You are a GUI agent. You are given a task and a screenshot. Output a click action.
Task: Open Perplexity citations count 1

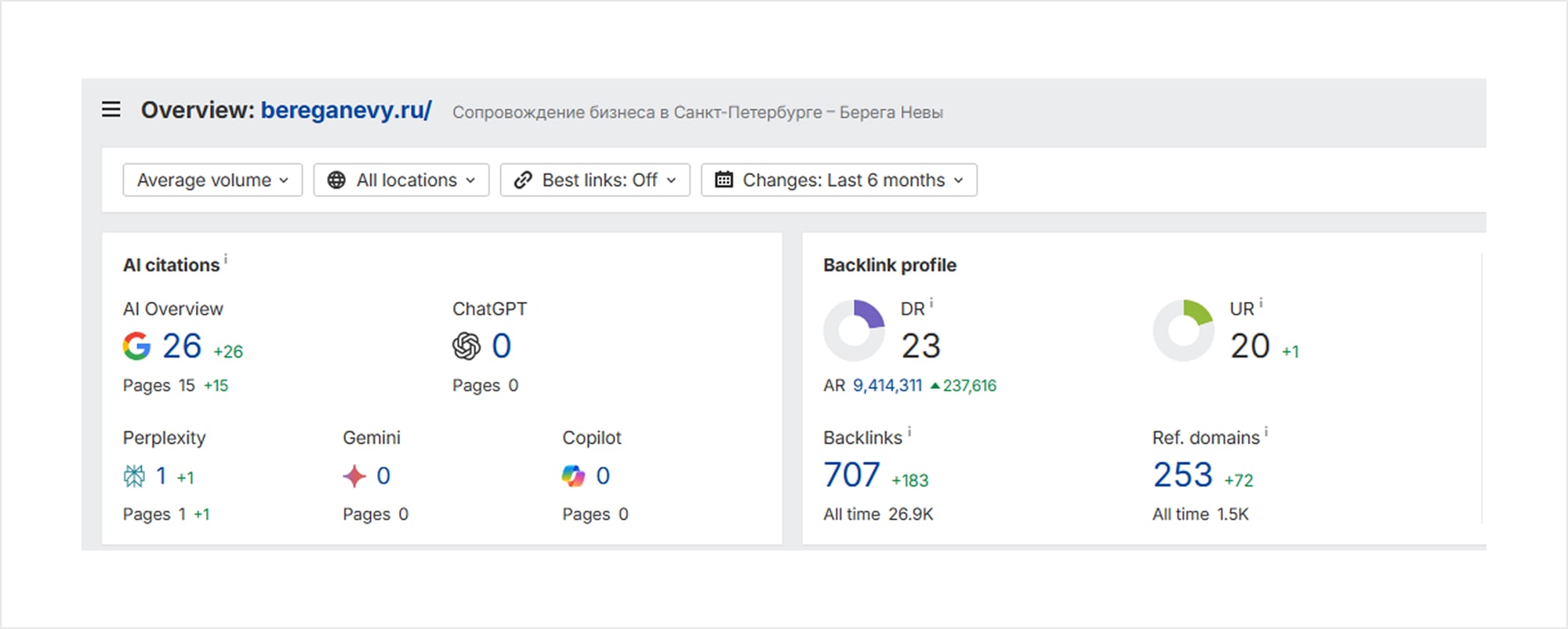(161, 476)
